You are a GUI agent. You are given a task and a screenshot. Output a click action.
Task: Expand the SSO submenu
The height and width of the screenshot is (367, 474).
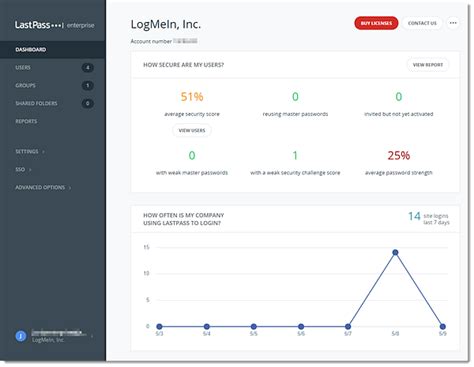(23, 169)
